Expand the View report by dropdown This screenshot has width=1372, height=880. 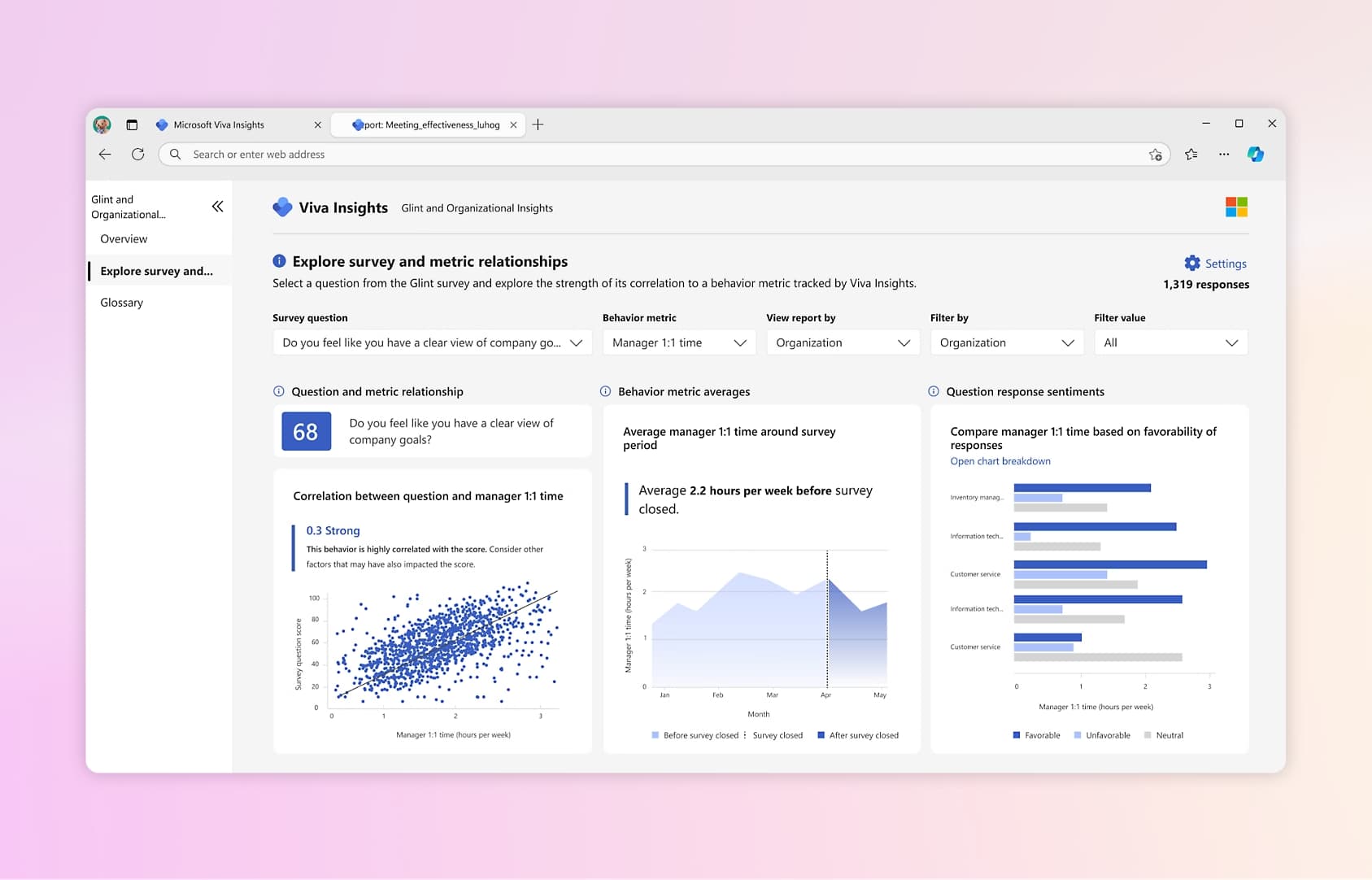[843, 342]
